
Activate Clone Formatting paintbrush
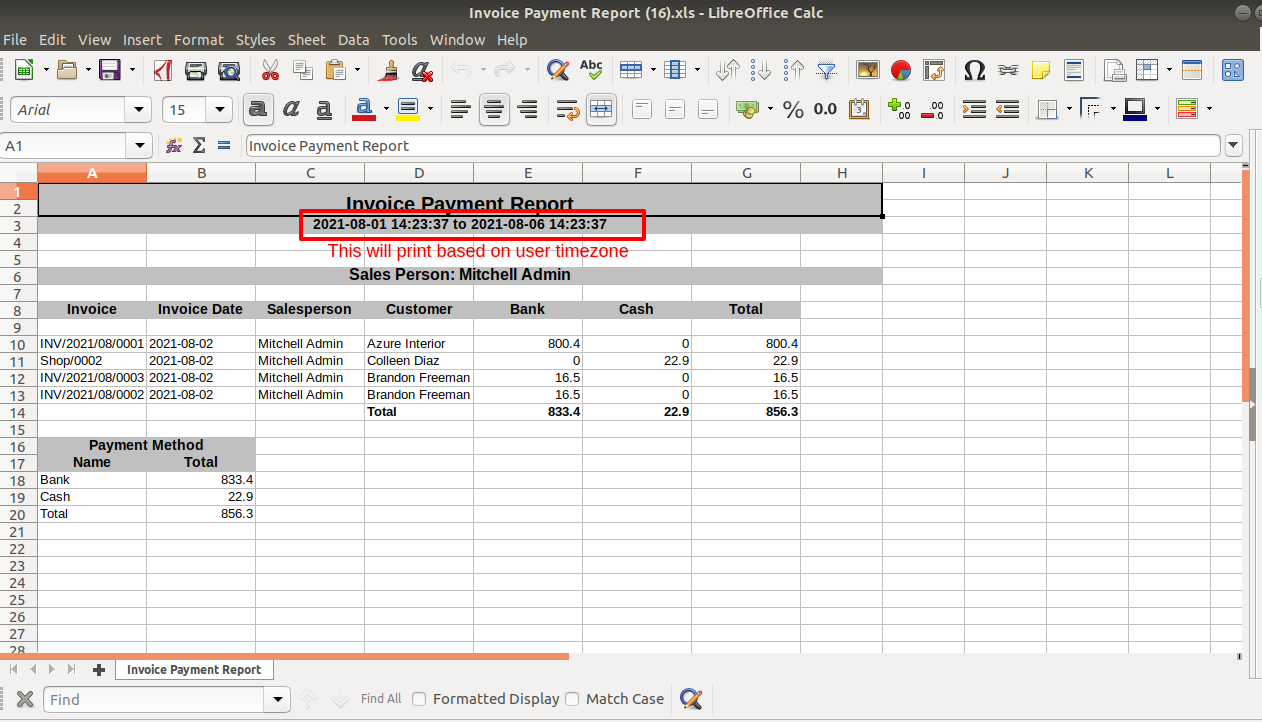(x=390, y=70)
